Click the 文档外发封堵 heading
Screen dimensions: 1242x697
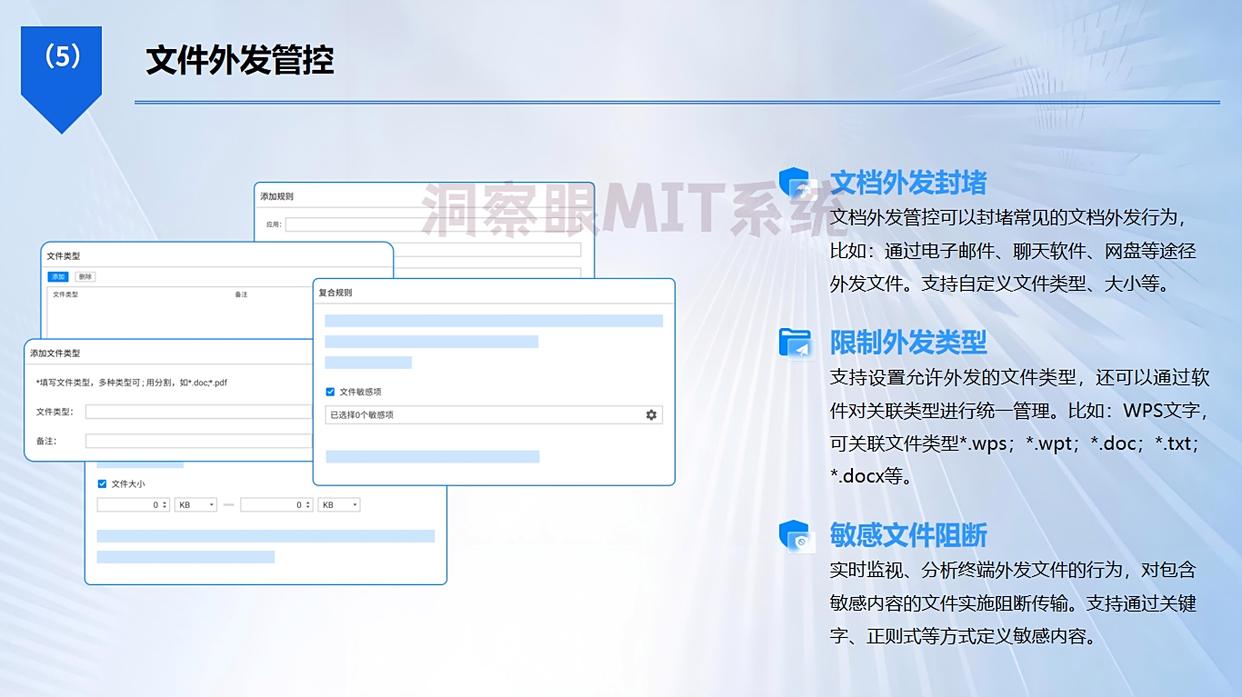(x=908, y=183)
